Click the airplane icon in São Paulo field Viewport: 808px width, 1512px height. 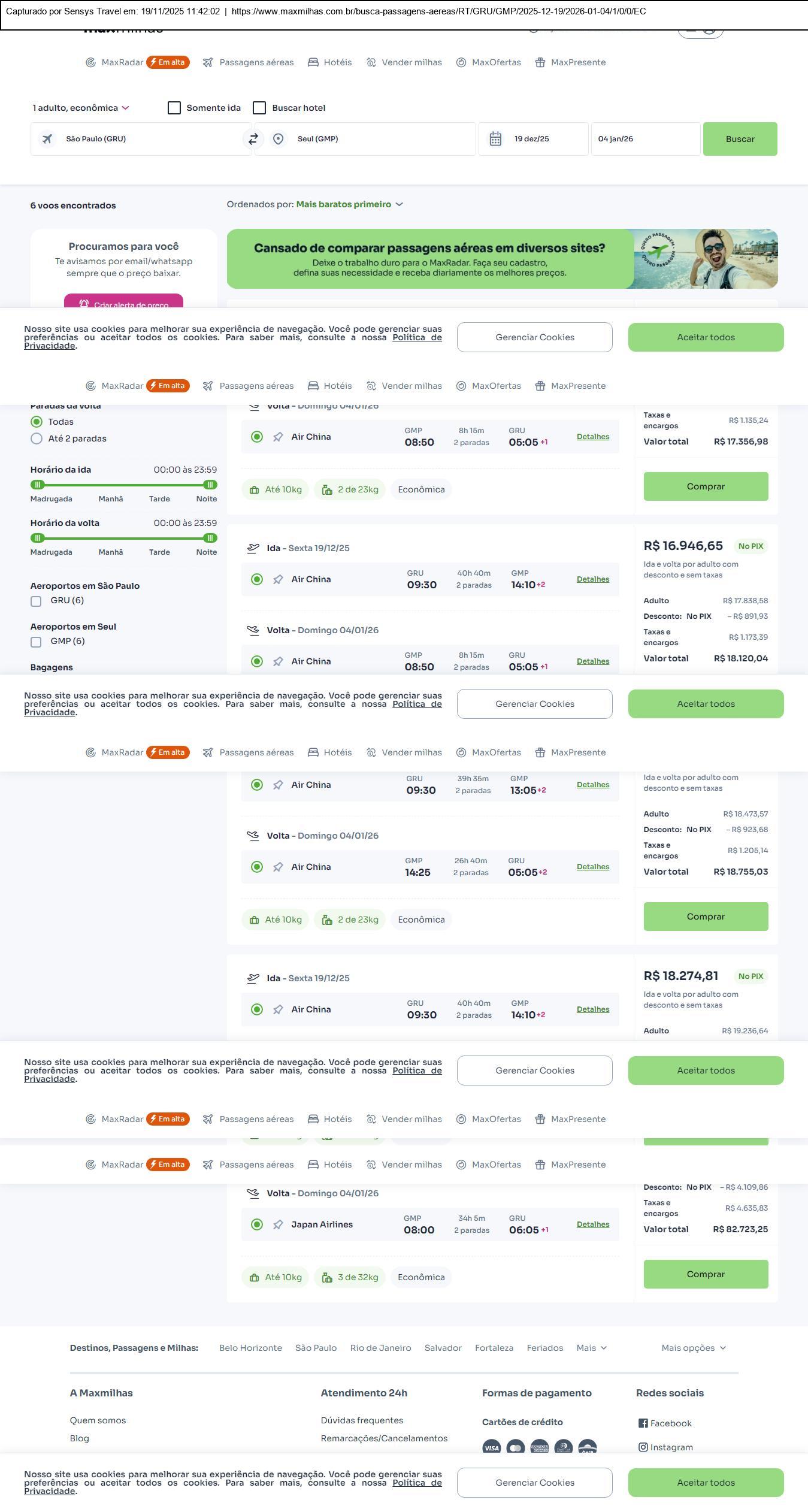pyautogui.click(x=47, y=139)
